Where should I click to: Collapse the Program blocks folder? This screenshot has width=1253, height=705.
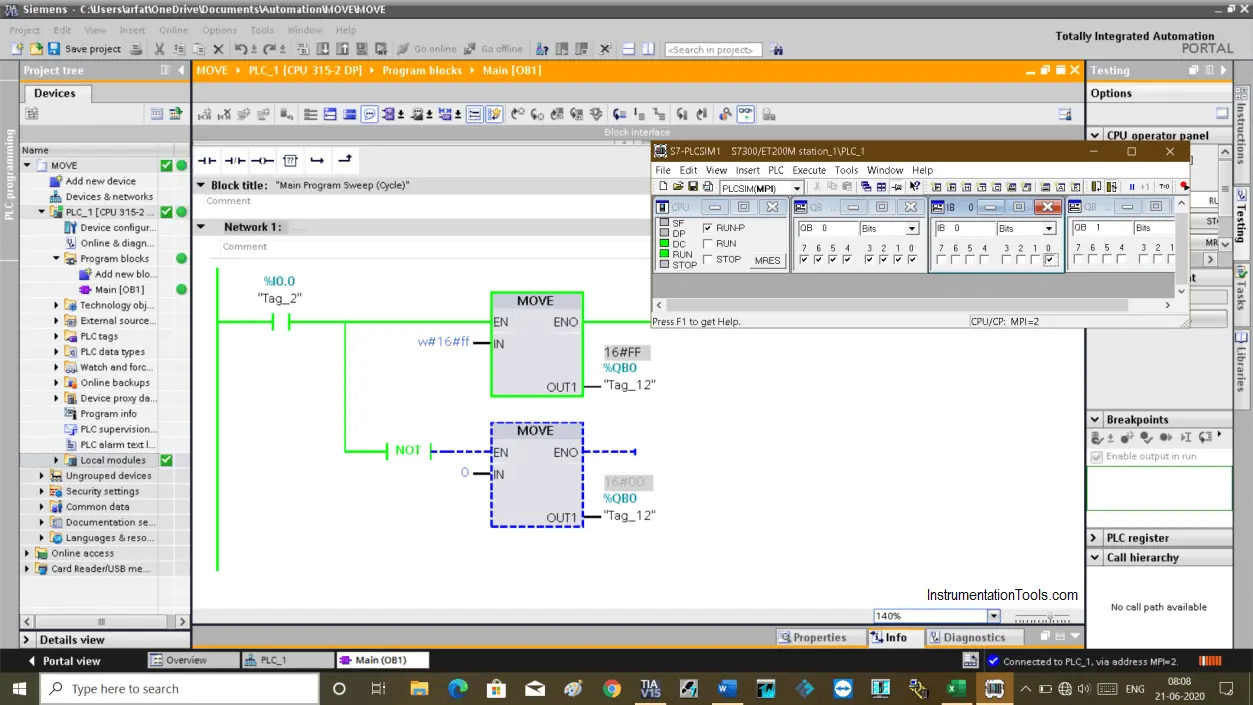pyautogui.click(x=57, y=259)
